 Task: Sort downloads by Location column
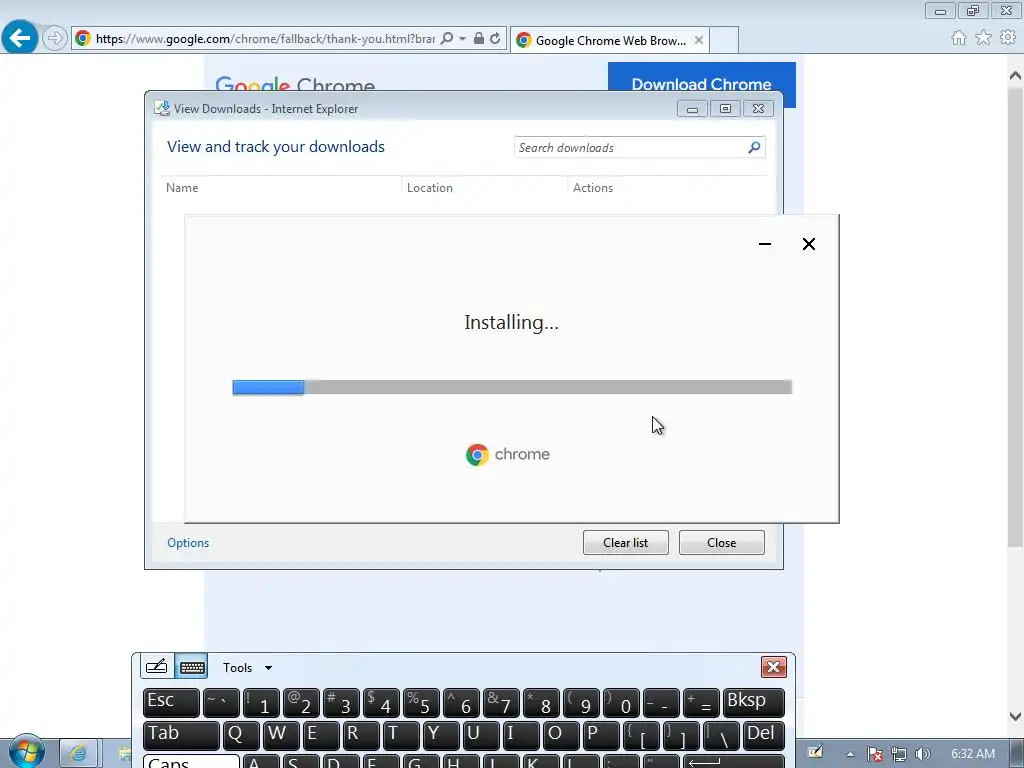pyautogui.click(x=430, y=188)
